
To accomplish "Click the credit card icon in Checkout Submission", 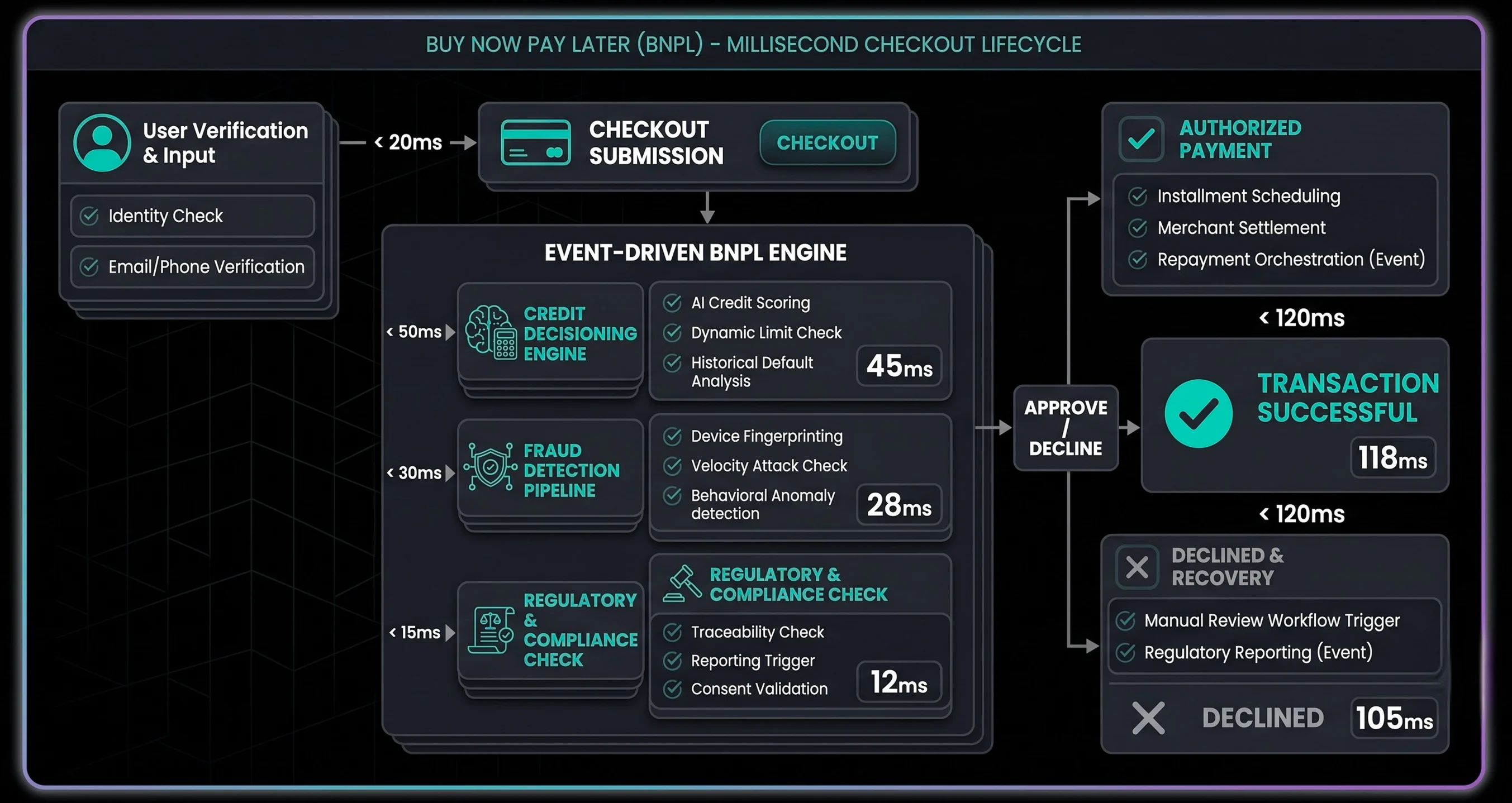I will point(535,142).
